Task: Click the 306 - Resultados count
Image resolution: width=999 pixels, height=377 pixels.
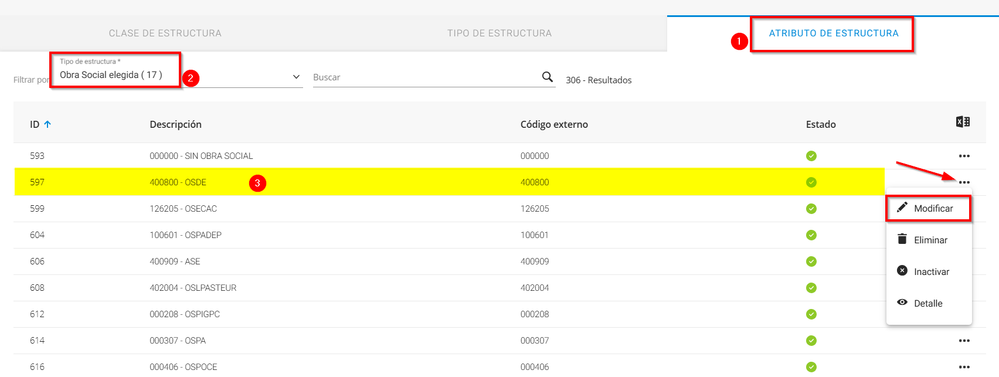Action: point(598,81)
